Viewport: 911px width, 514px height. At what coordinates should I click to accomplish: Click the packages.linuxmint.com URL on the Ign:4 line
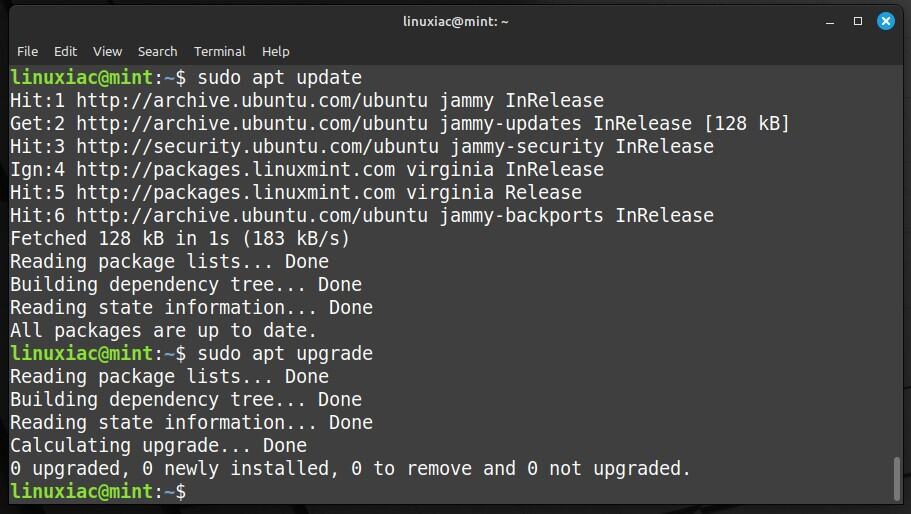tap(236, 170)
